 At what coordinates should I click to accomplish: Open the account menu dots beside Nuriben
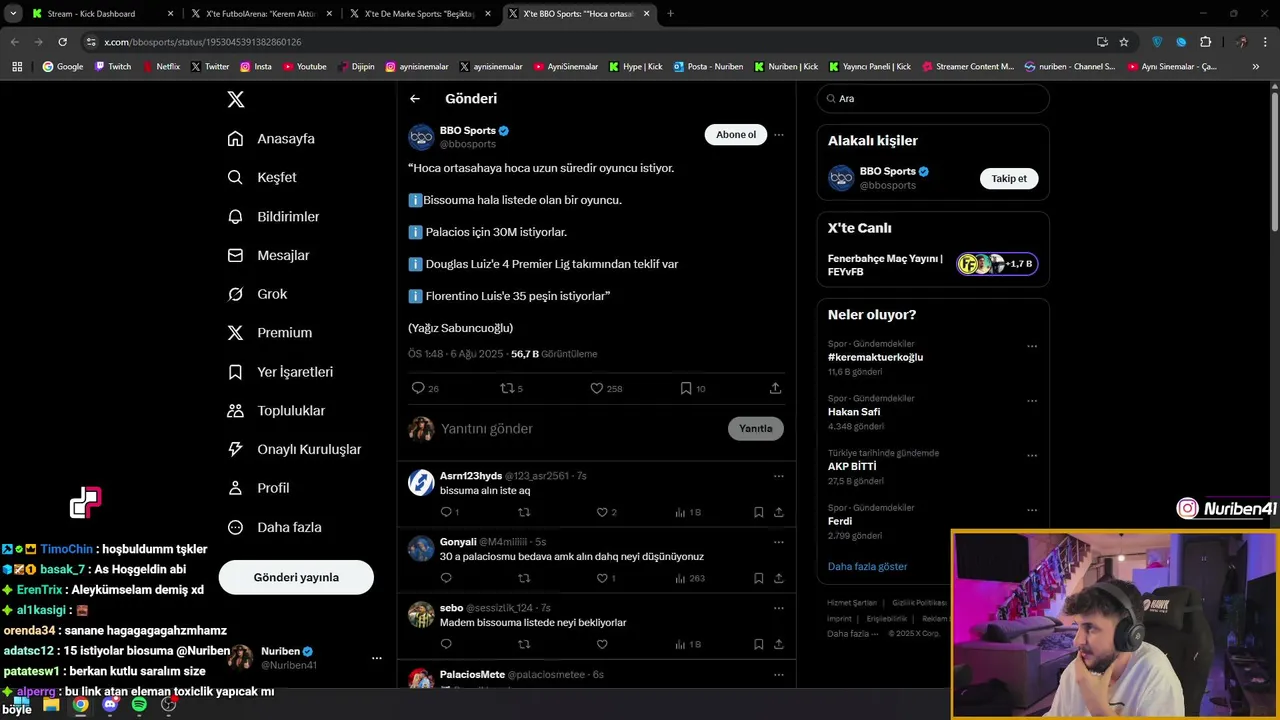[377, 658]
